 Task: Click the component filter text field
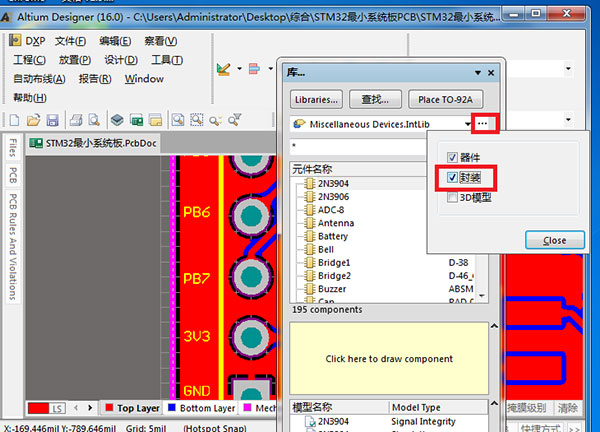358,147
